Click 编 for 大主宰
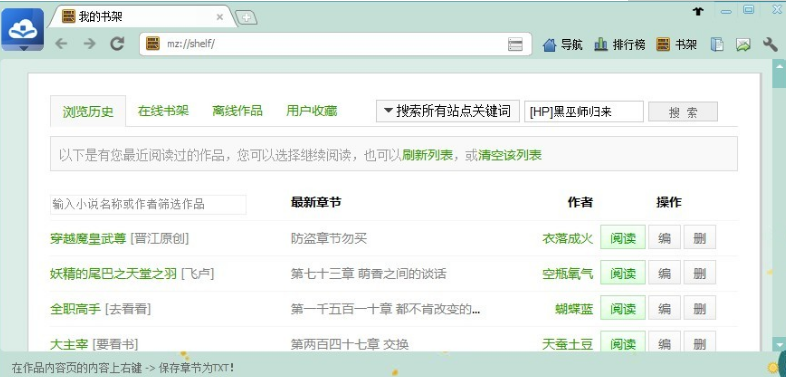786x377 pixels. (664, 341)
